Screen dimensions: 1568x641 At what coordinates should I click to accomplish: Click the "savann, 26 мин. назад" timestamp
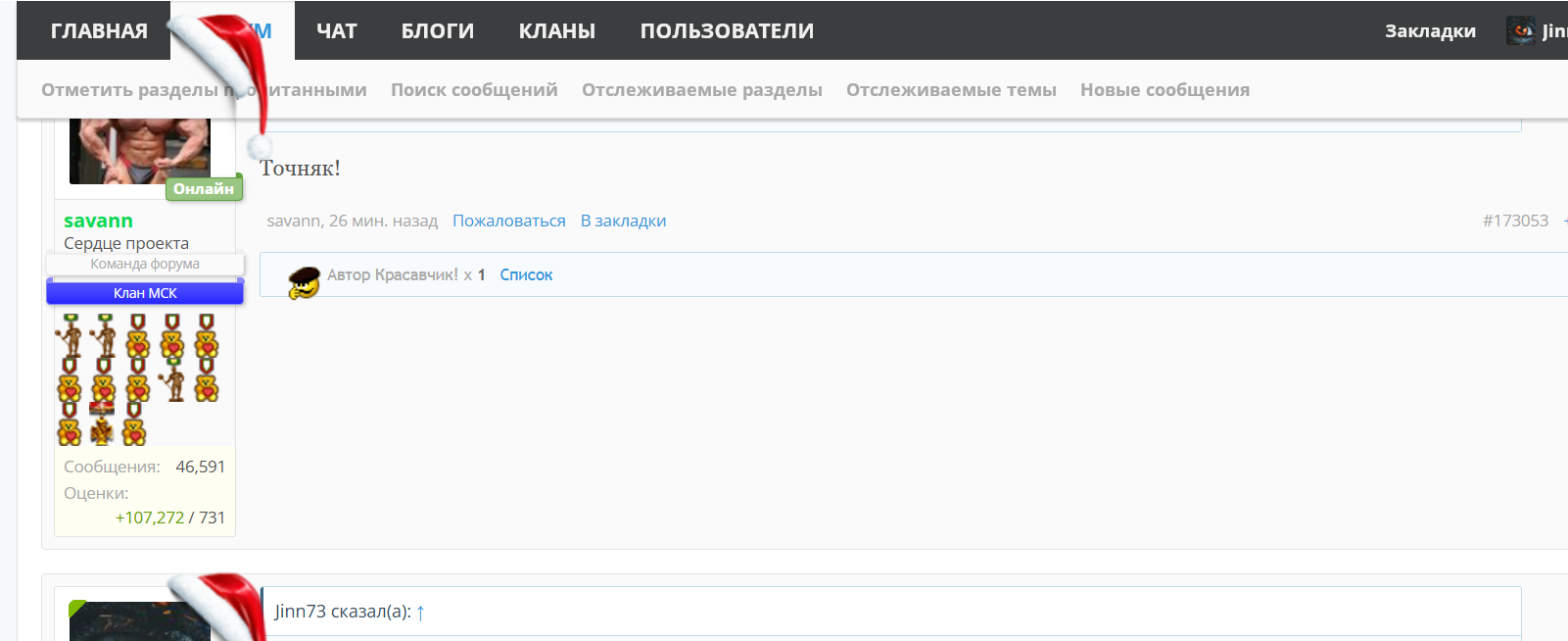[352, 221]
